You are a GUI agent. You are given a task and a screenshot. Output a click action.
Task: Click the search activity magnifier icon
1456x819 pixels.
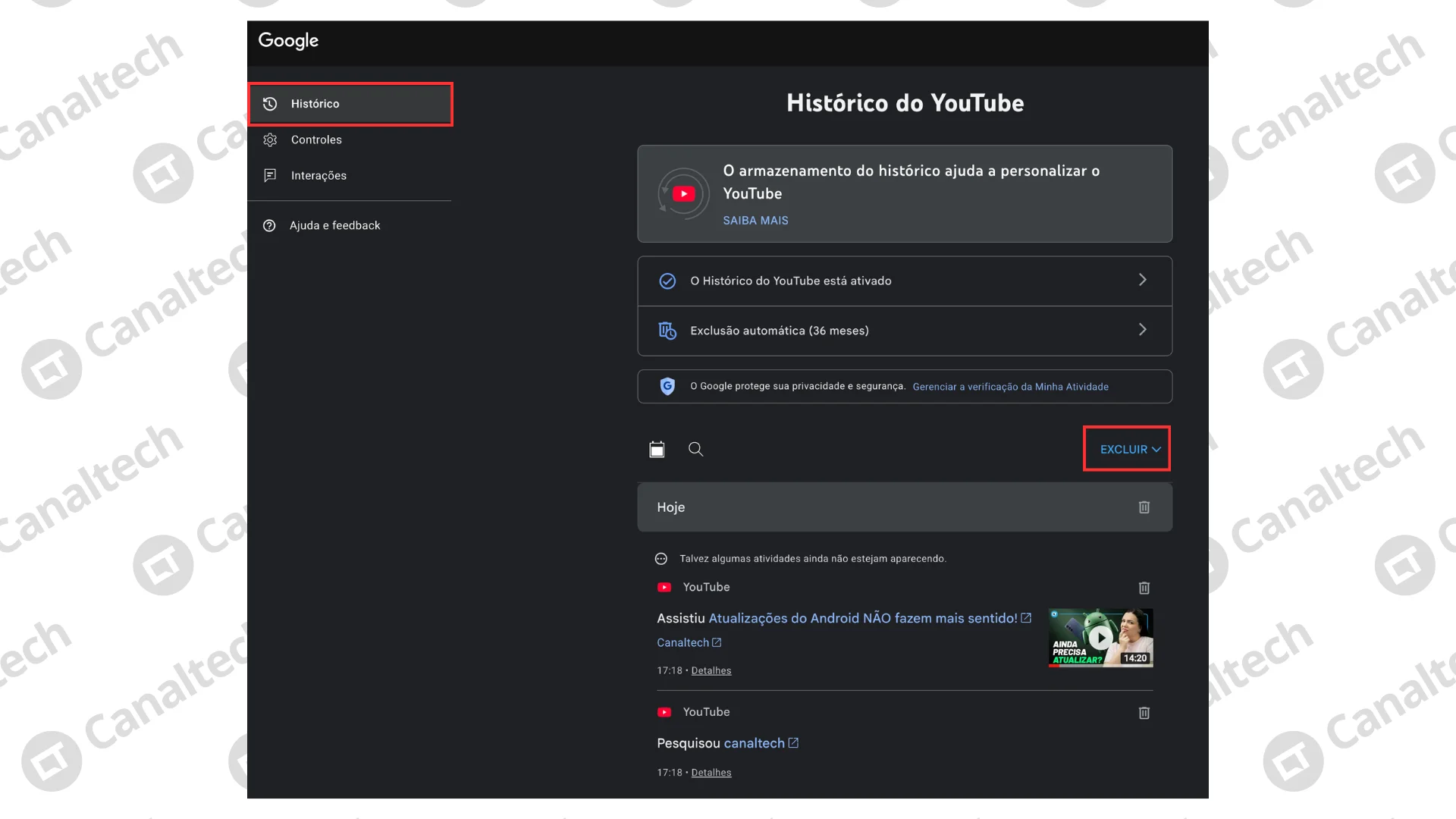(x=695, y=450)
